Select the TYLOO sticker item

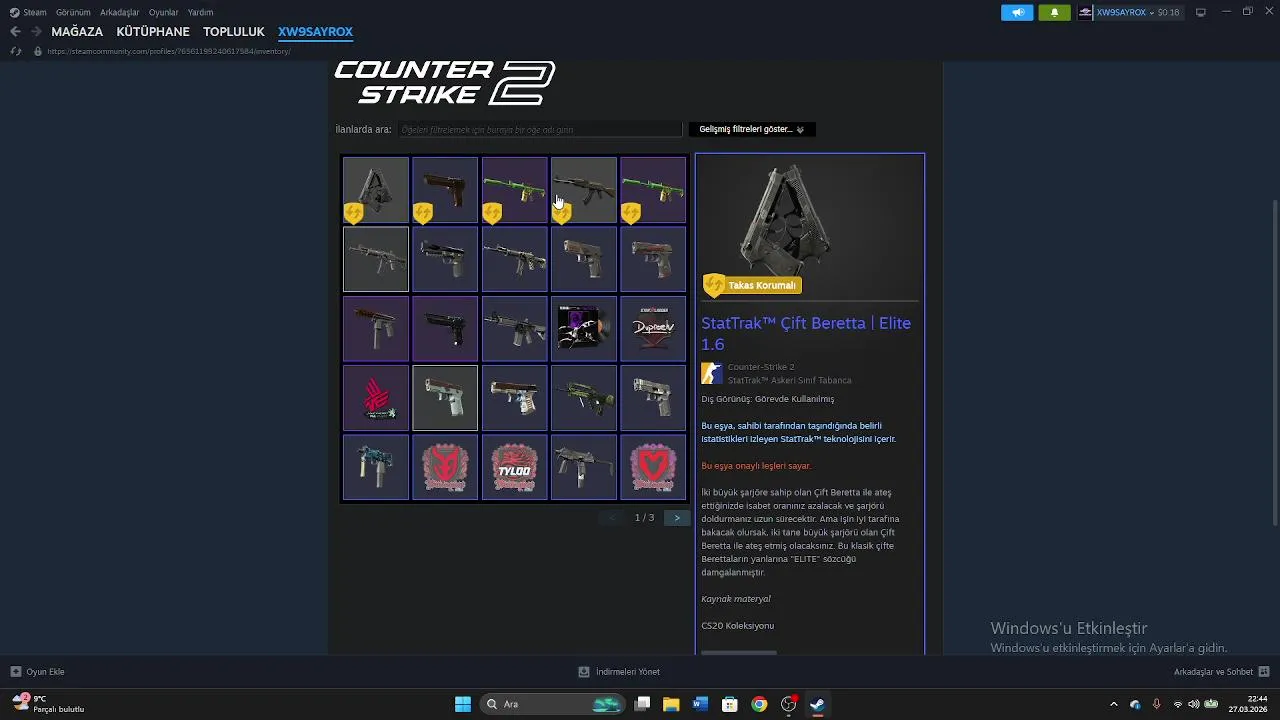[x=514, y=467]
